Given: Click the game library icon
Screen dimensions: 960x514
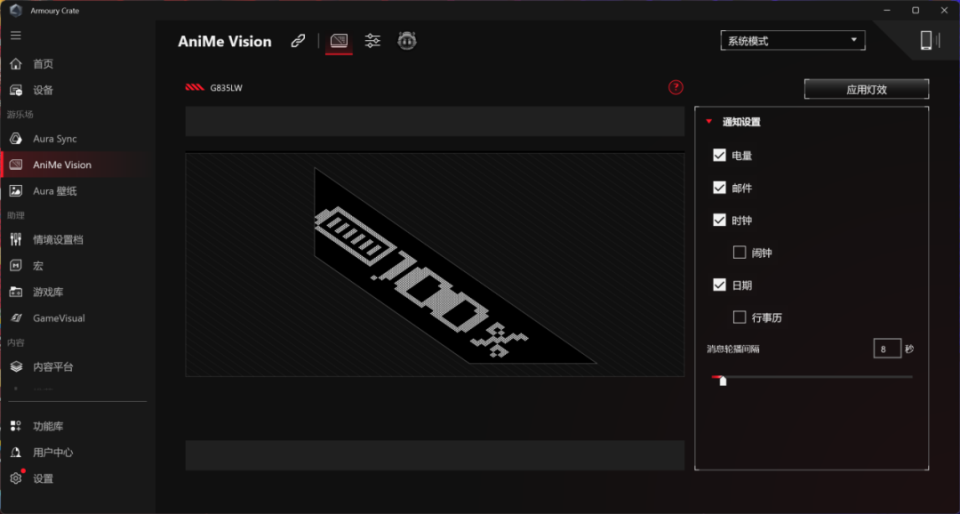Looking at the screenshot, I should (16, 292).
